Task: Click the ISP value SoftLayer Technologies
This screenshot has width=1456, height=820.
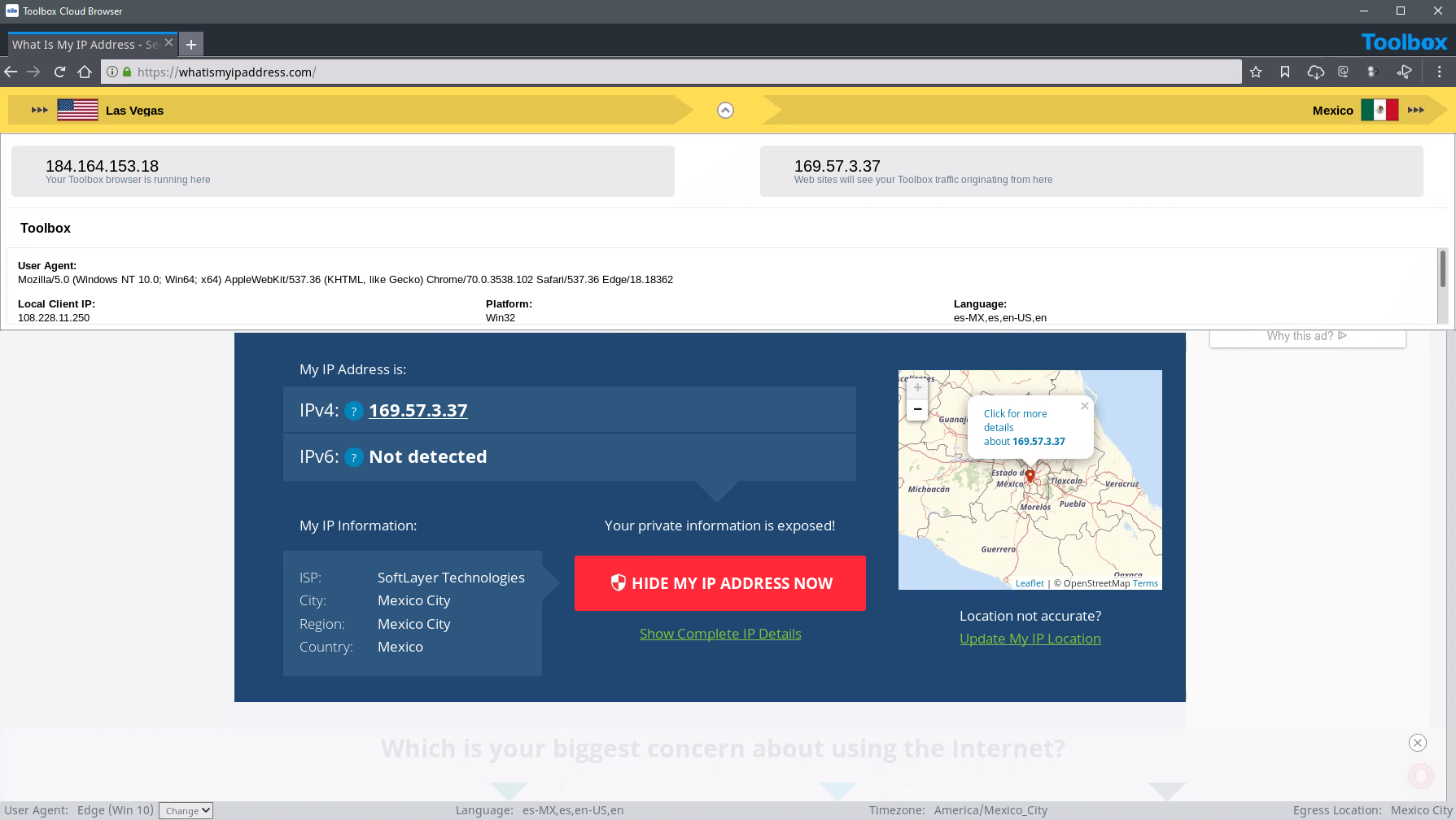Action: [451, 578]
